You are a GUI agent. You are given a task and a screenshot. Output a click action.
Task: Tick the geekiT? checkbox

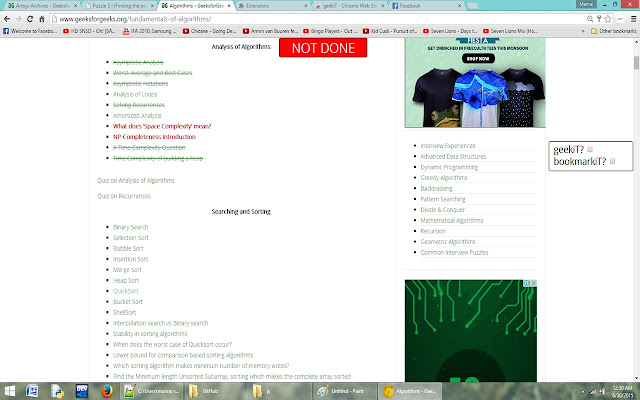click(x=590, y=149)
